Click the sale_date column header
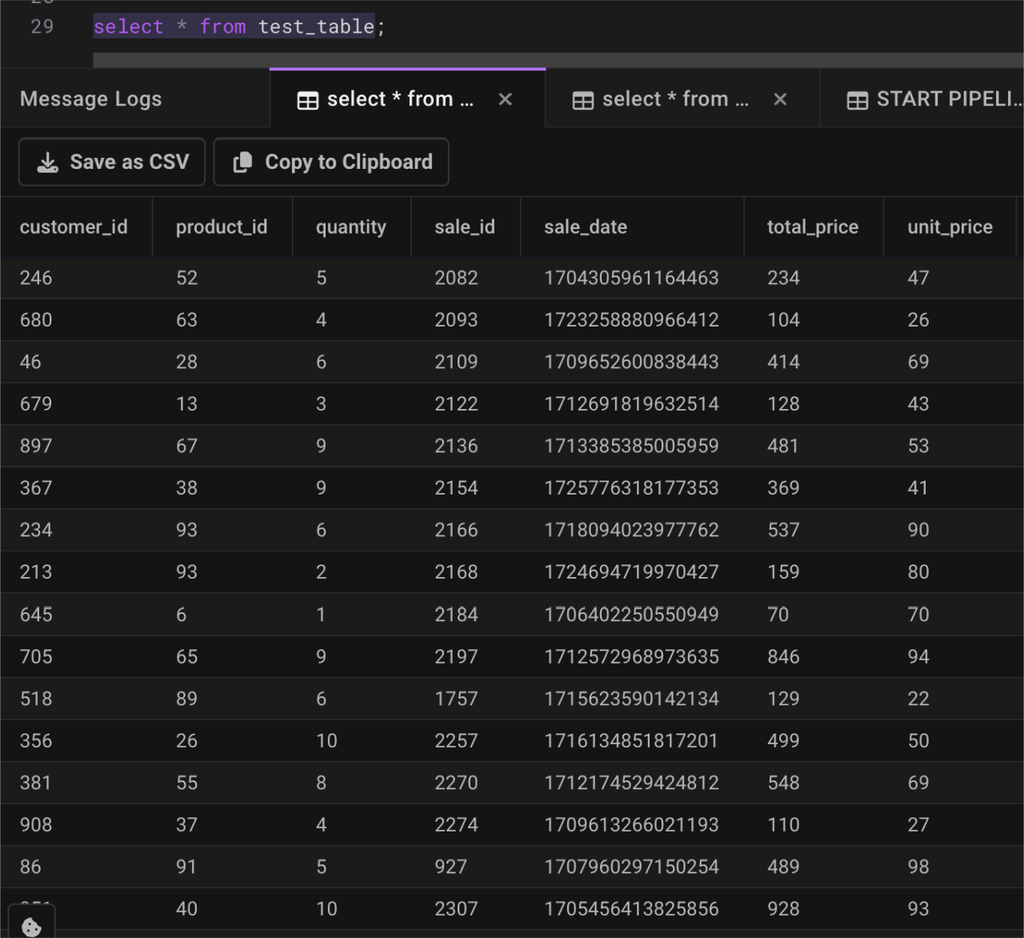 click(586, 227)
